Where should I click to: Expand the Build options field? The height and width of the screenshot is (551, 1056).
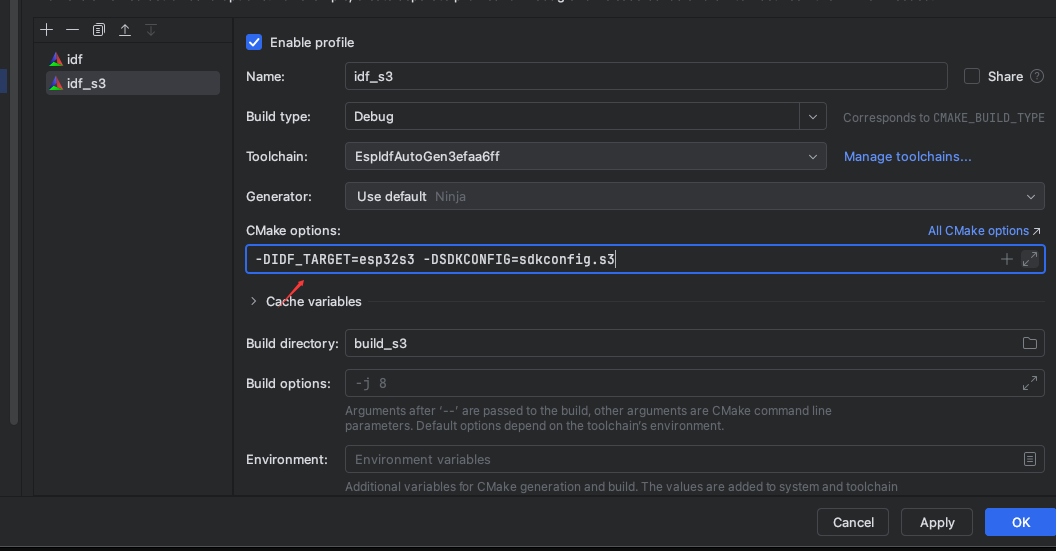pos(1030,383)
